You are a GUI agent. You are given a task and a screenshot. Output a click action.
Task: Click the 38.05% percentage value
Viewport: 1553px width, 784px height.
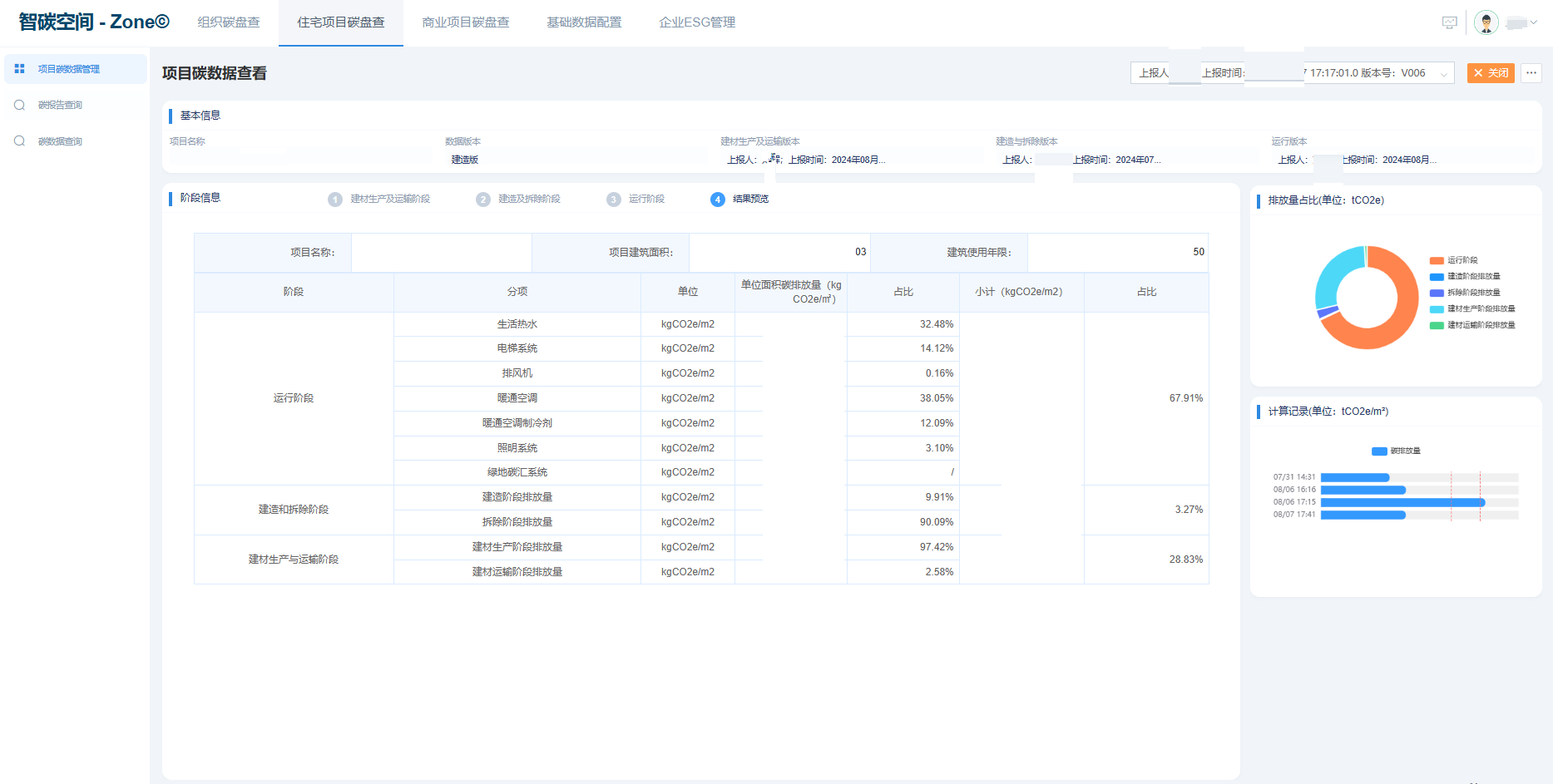(937, 398)
